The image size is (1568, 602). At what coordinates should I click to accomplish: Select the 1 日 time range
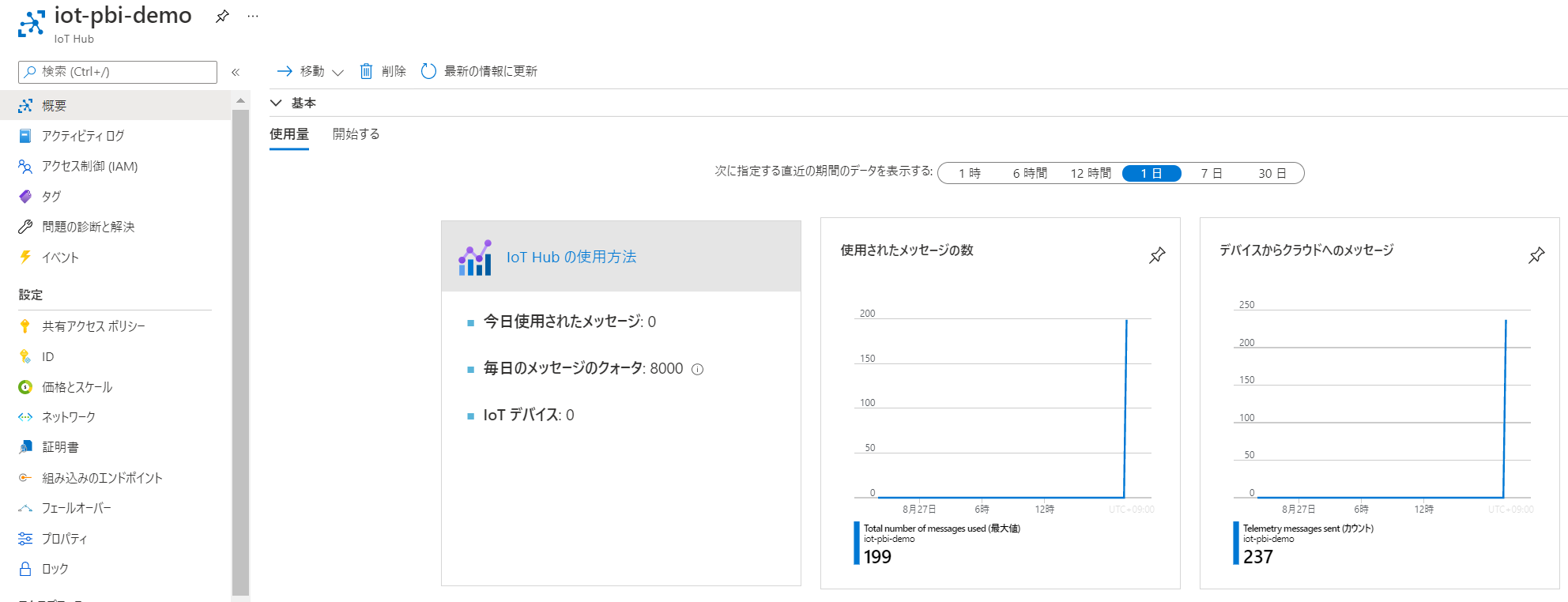click(x=1151, y=173)
